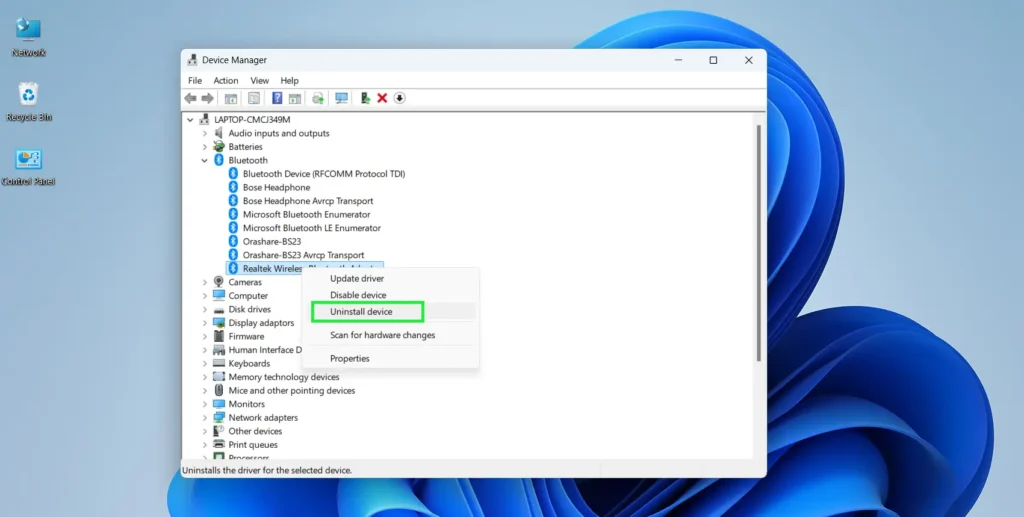Viewport: 1024px width, 517px height.
Task: Toggle the Show/Hide Console Tree toolbar icon
Action: pos(231,98)
